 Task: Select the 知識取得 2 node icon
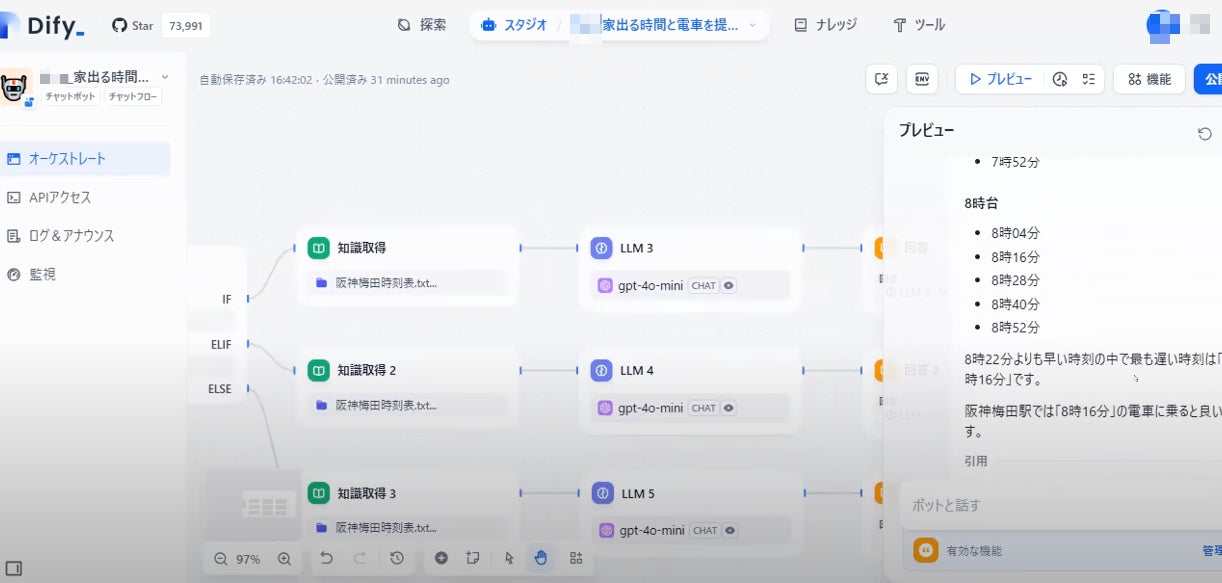coord(319,370)
